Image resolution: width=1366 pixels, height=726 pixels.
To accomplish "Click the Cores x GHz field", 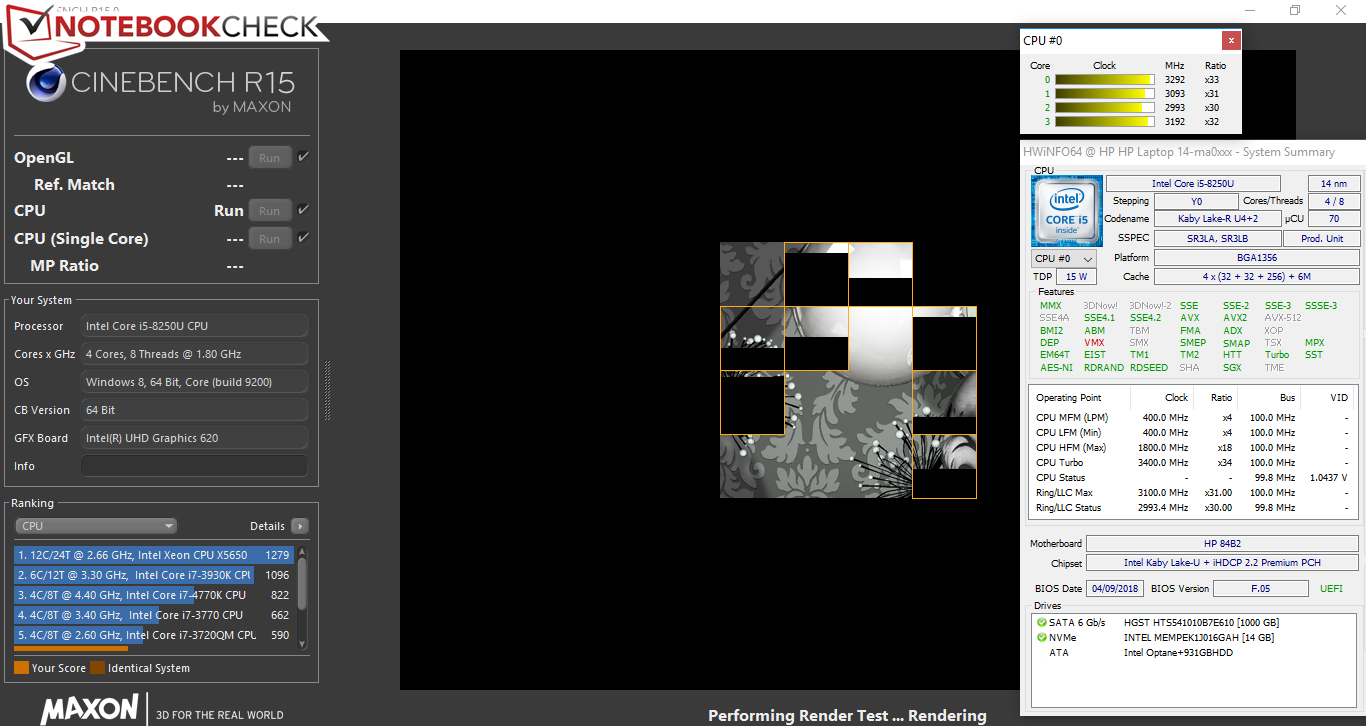I will [x=194, y=354].
